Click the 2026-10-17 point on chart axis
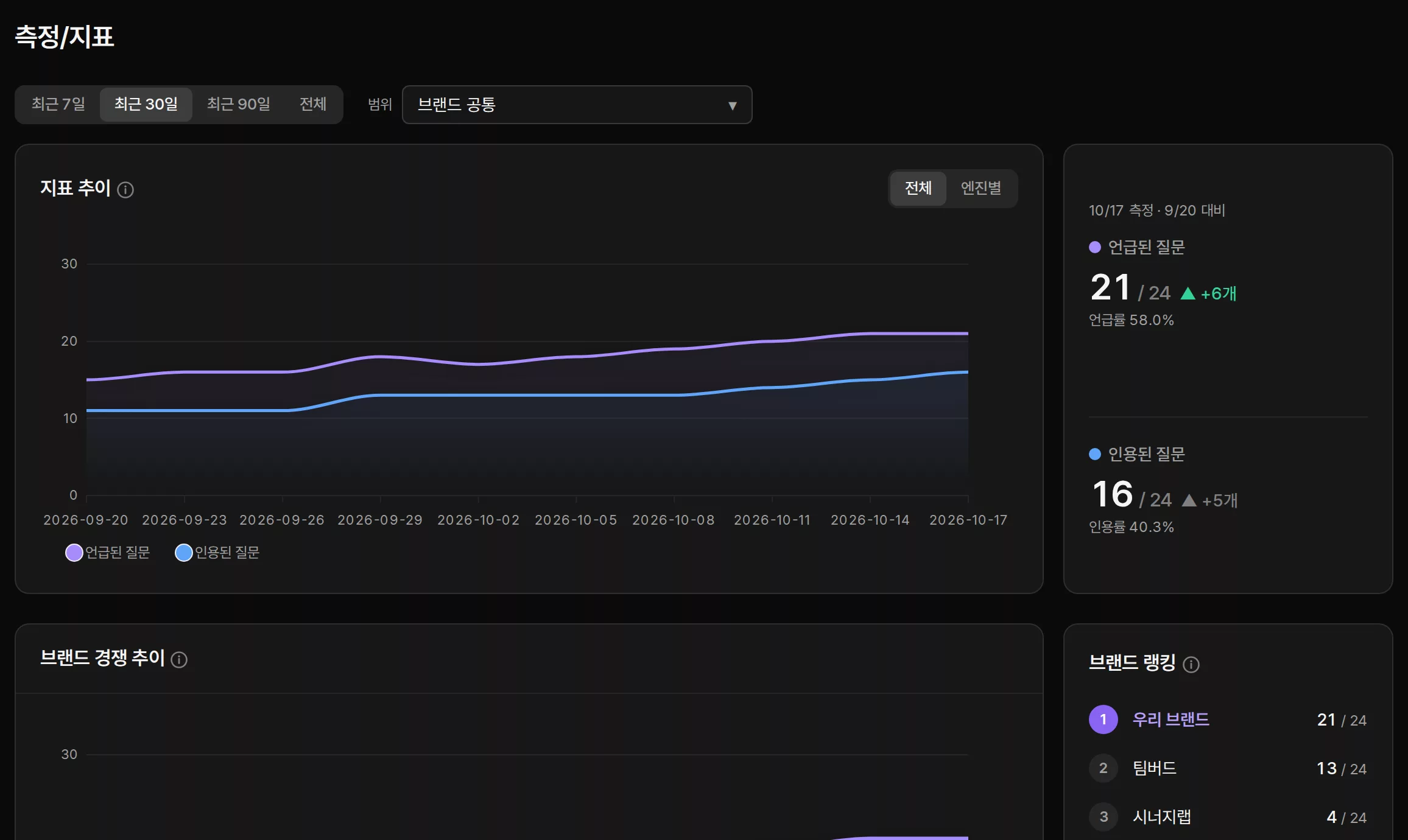 click(968, 520)
